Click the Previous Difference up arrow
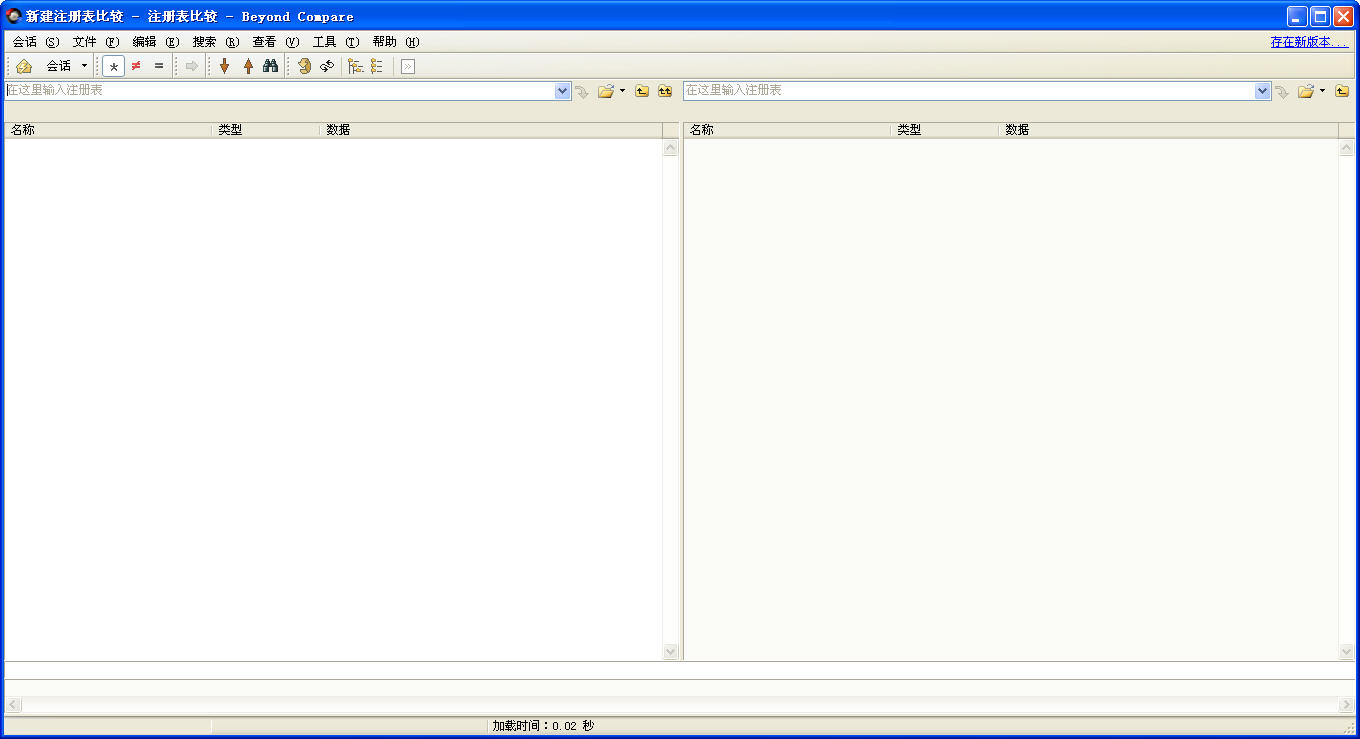Image resolution: width=1360 pixels, height=739 pixels. 248,66
